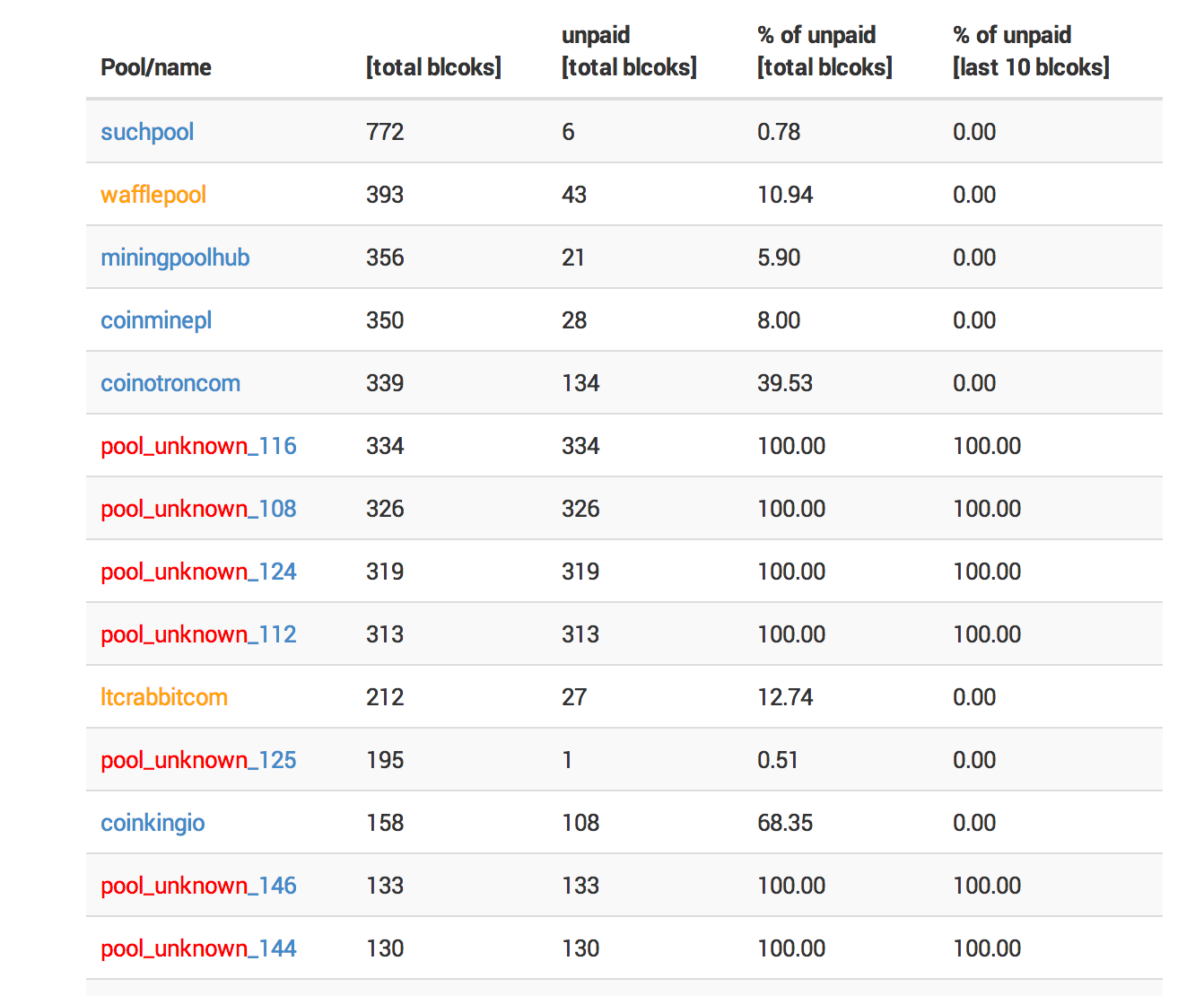Open the pool_unknown_144 link
The image size is (1204, 996).
click(x=198, y=948)
